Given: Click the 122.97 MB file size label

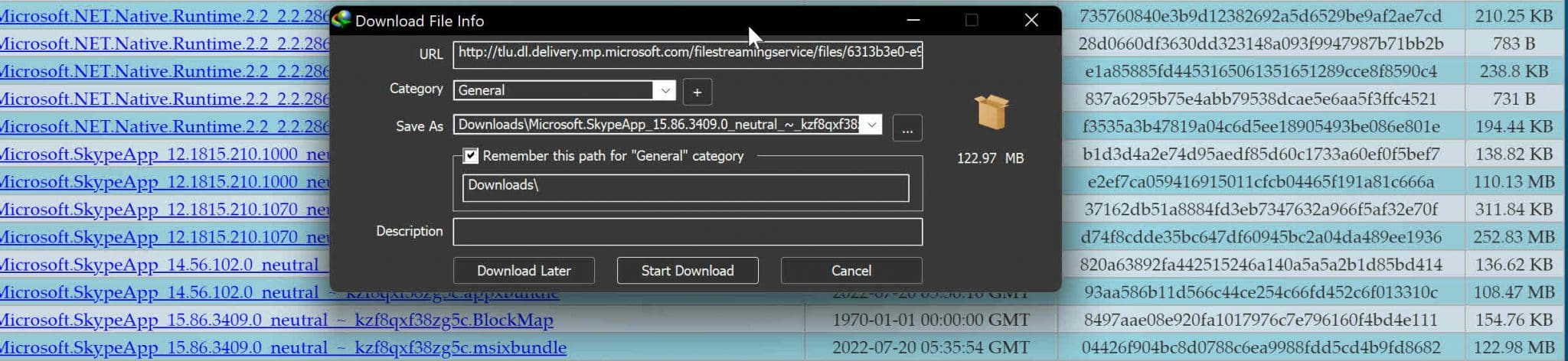Looking at the screenshot, I should pos(990,158).
